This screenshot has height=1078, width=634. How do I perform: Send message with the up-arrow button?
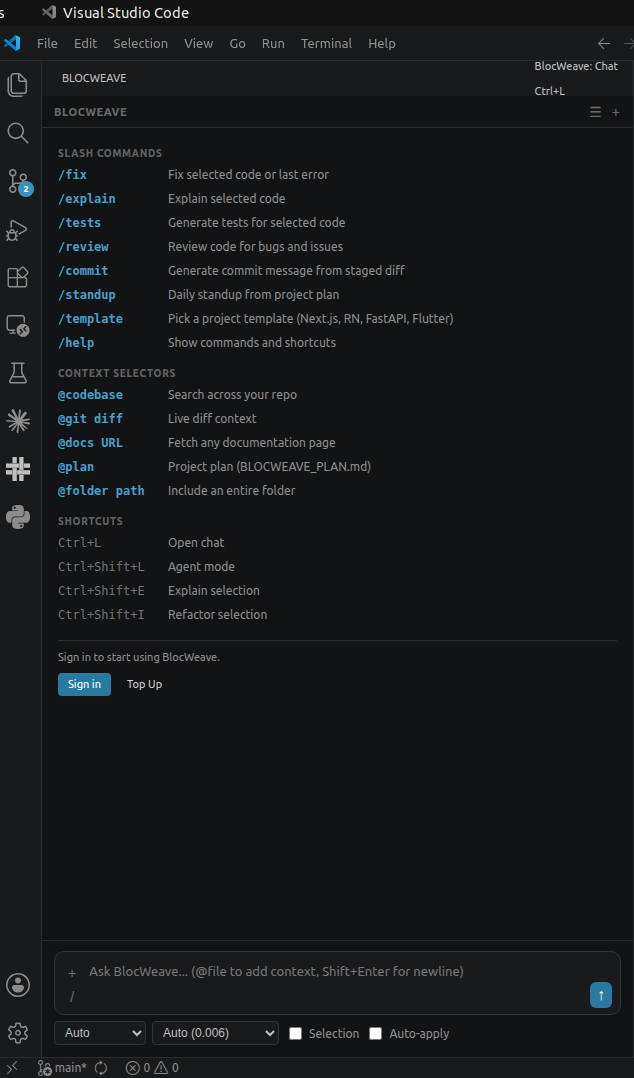601,995
